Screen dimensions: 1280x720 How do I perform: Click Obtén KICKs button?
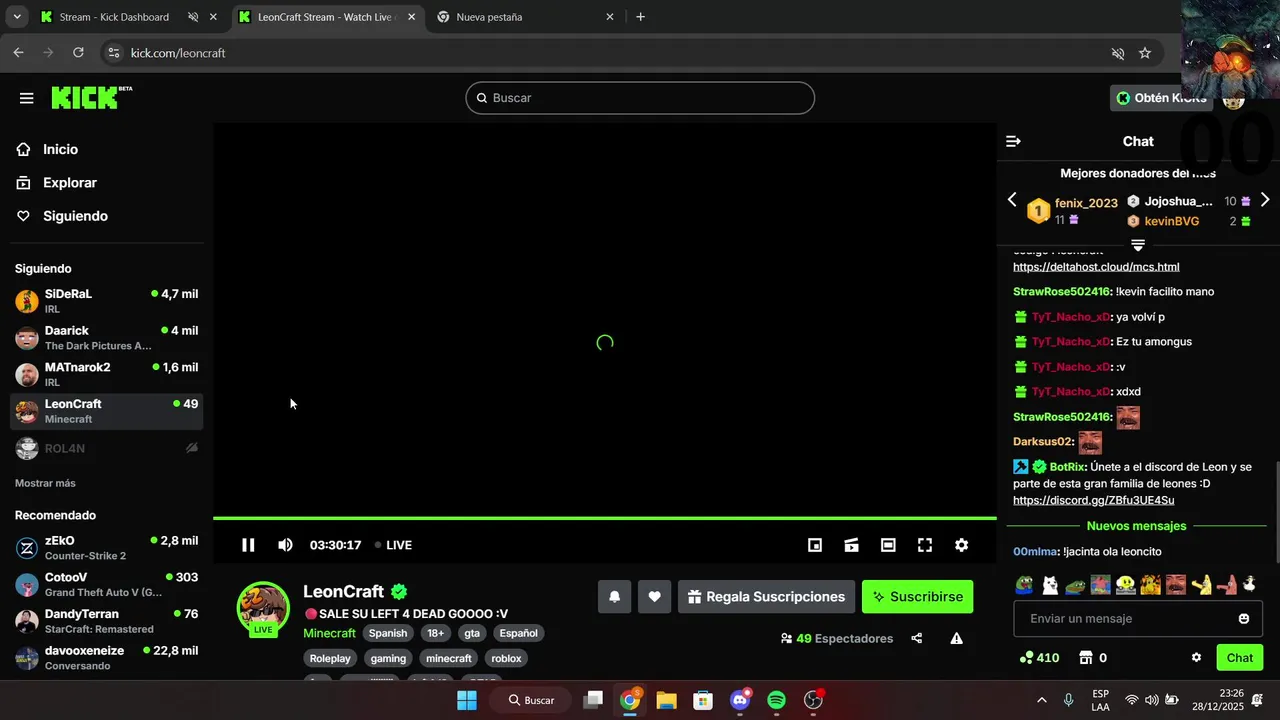1162,98
